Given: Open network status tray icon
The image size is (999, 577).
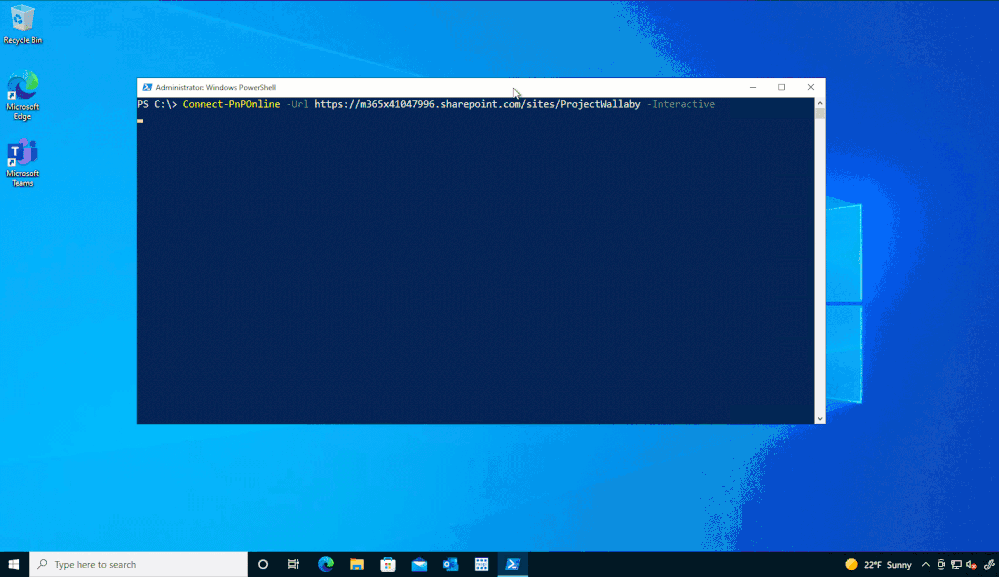Looking at the screenshot, I should pos(956,564).
